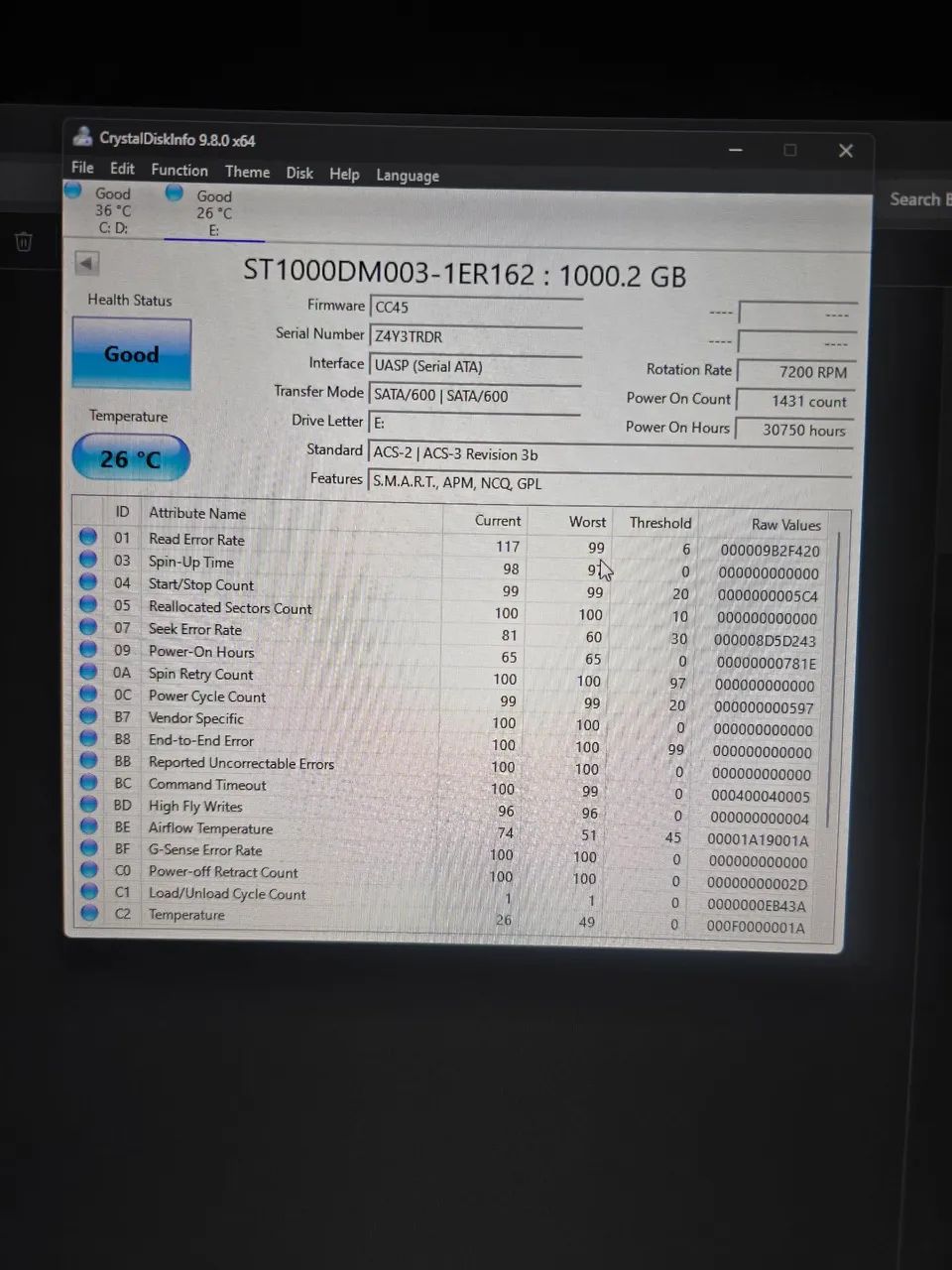Click the status dot for Reallocated Sectors Count
The width and height of the screenshot is (952, 1270).
tap(88, 604)
